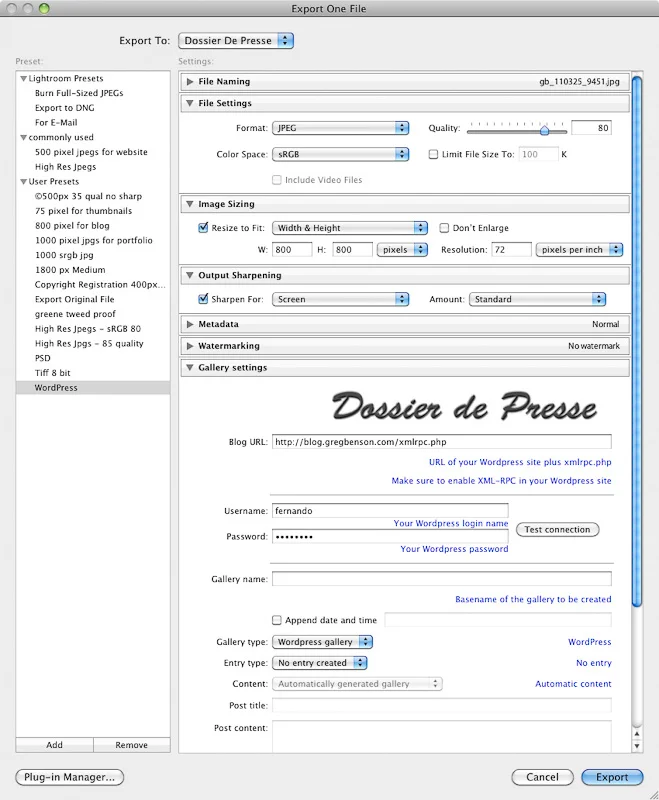Screen dimensions: 659x800
Task: Click the width W field
Action: click(x=292, y=250)
